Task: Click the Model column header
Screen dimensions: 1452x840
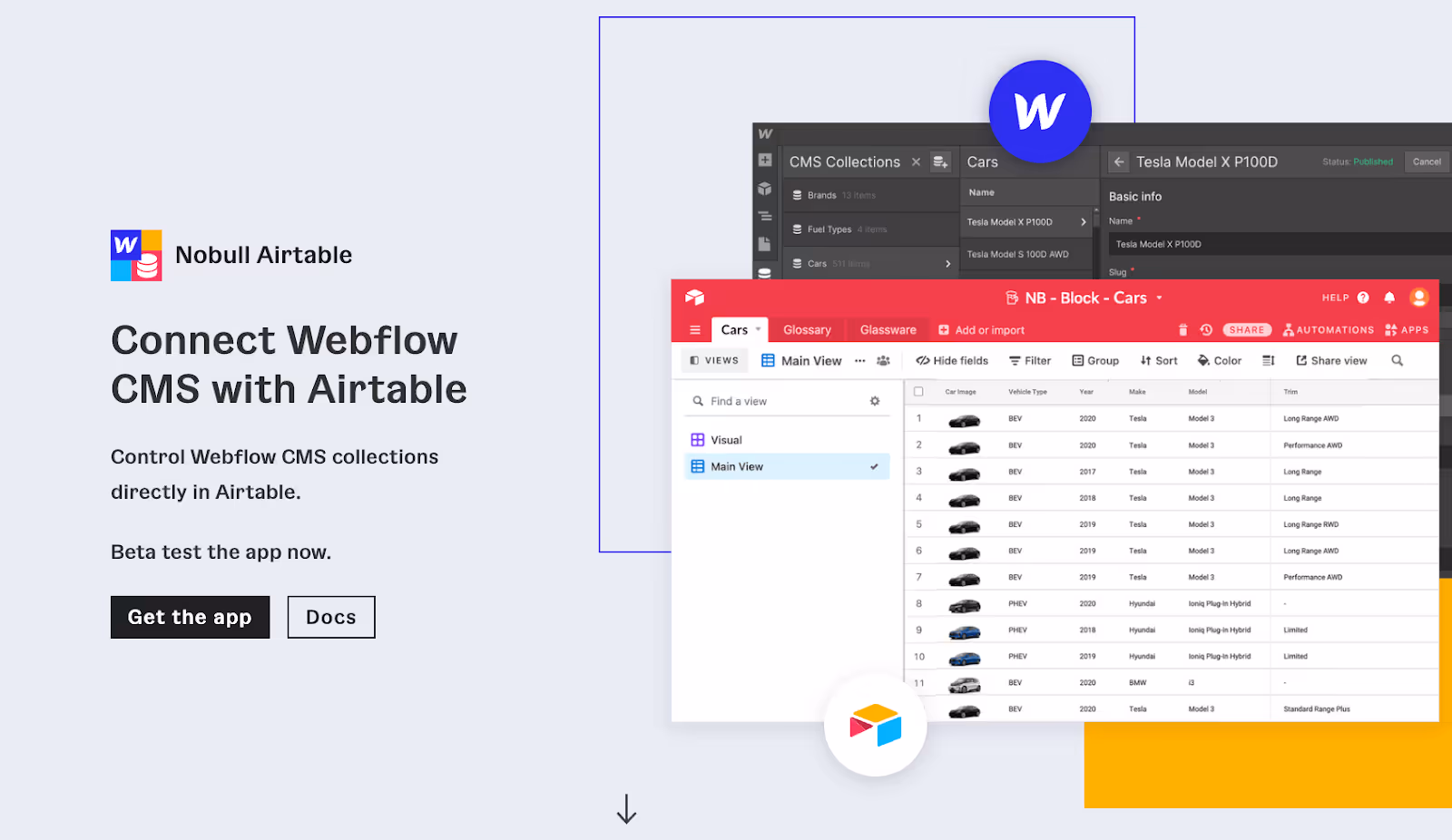Action: click(x=1198, y=392)
